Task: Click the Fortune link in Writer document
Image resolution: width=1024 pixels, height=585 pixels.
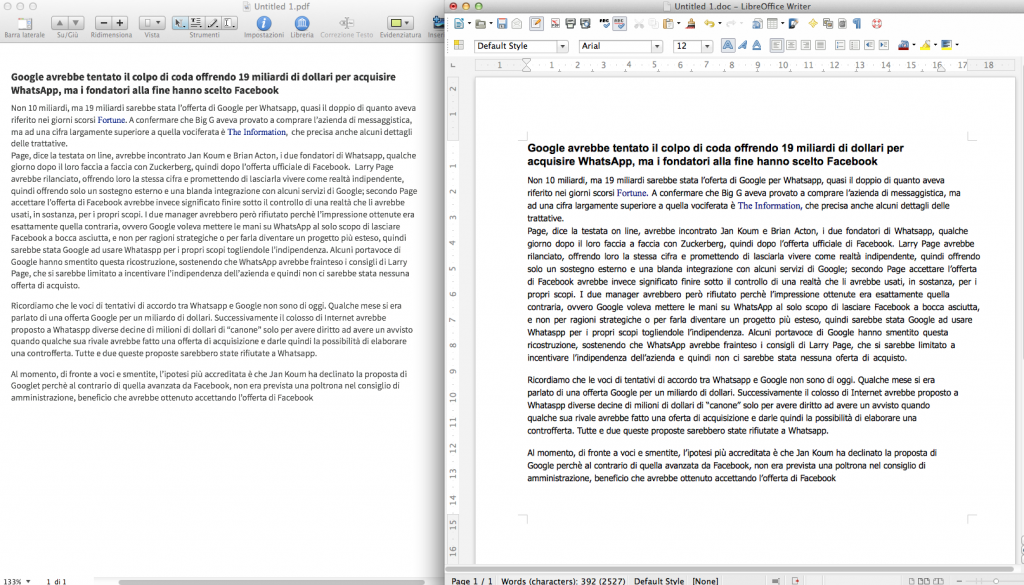Action: [632, 193]
